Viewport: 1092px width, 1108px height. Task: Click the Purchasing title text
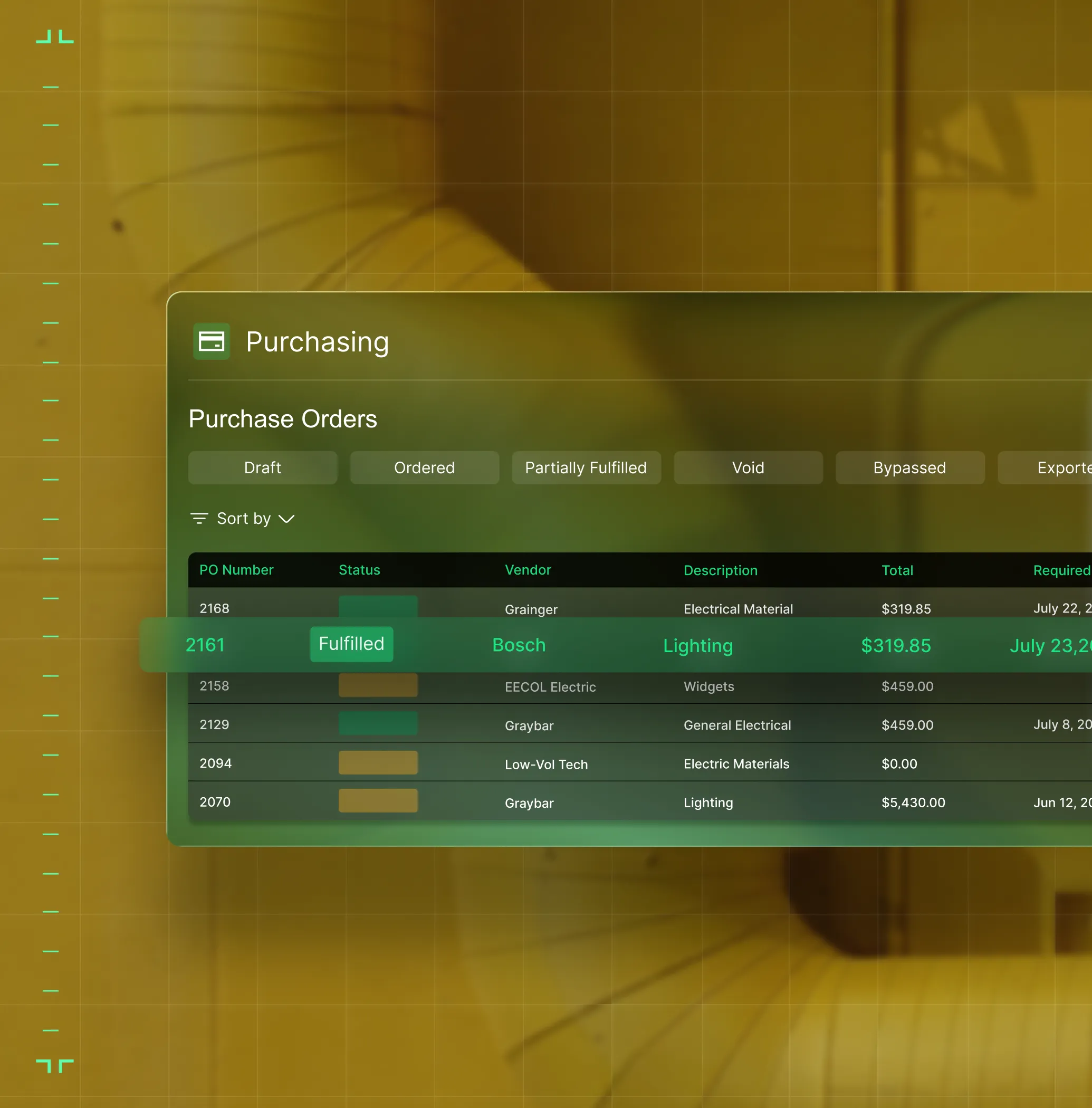pyautogui.click(x=317, y=342)
